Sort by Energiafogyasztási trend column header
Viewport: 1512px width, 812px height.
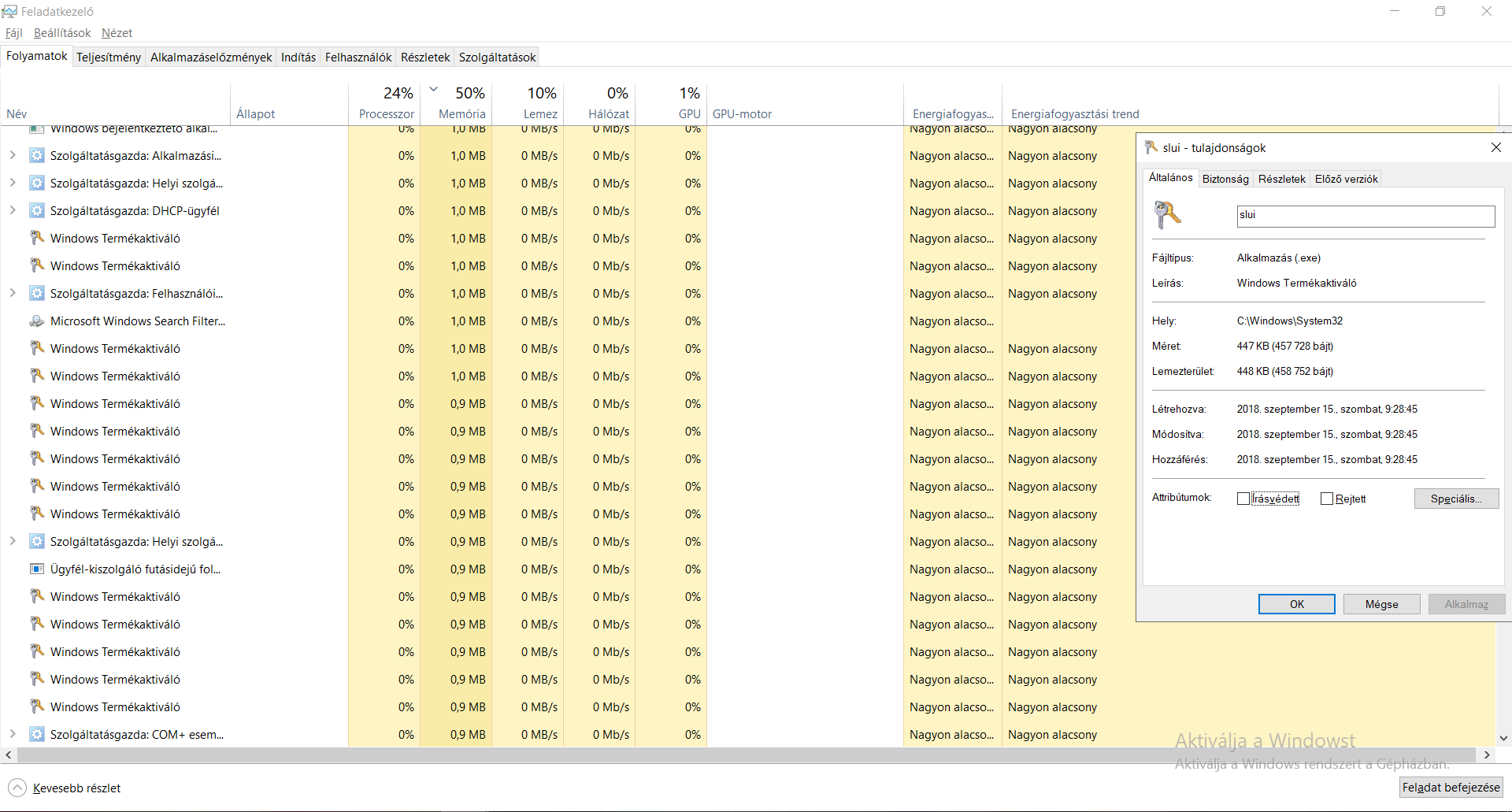1249,103
